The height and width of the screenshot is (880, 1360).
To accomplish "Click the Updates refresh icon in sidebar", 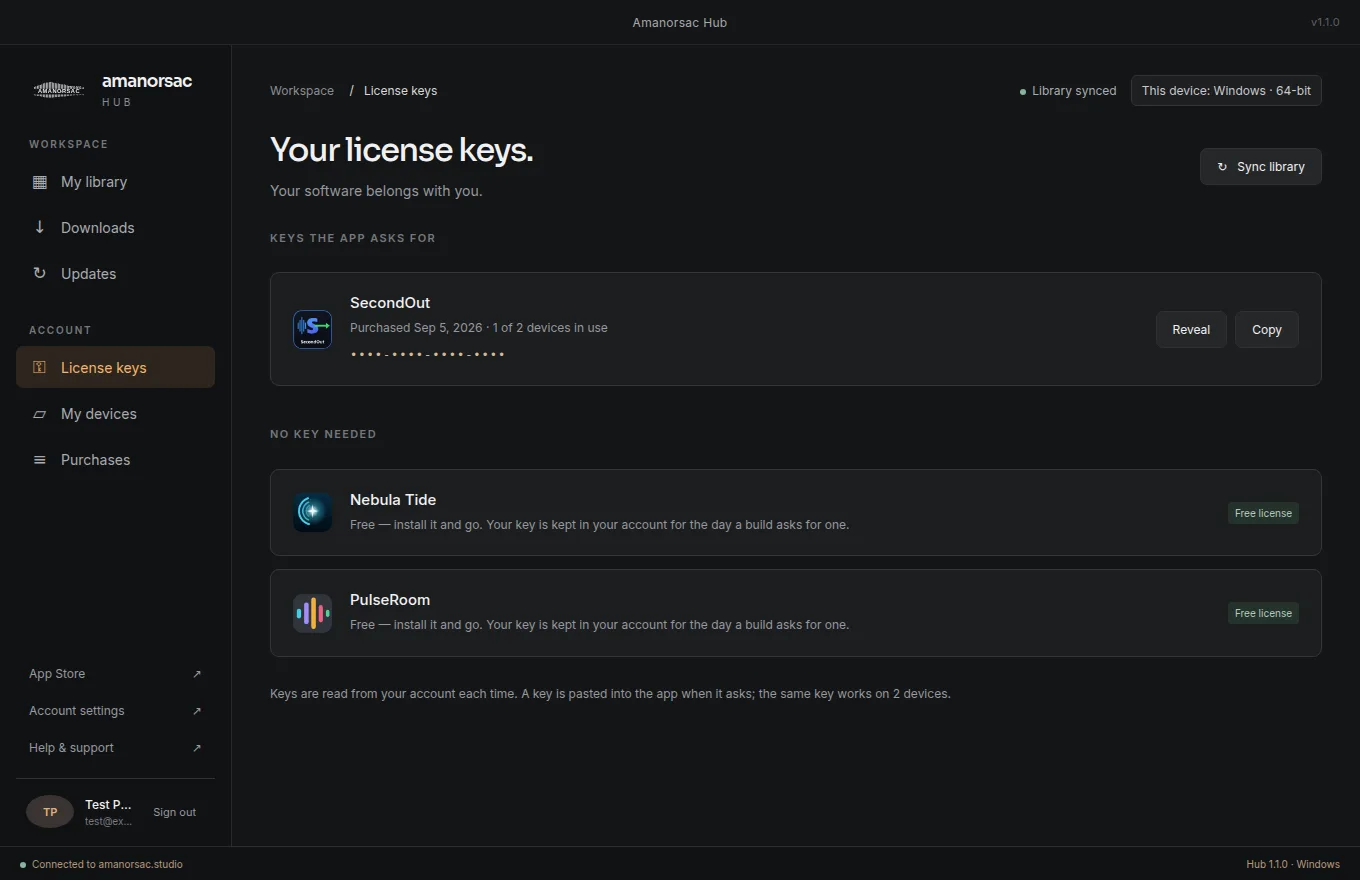I will pos(40,273).
